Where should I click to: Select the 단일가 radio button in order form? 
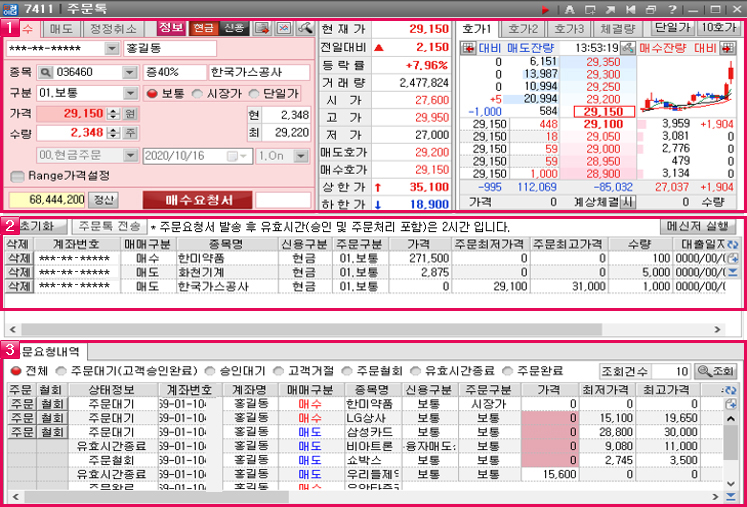point(254,93)
